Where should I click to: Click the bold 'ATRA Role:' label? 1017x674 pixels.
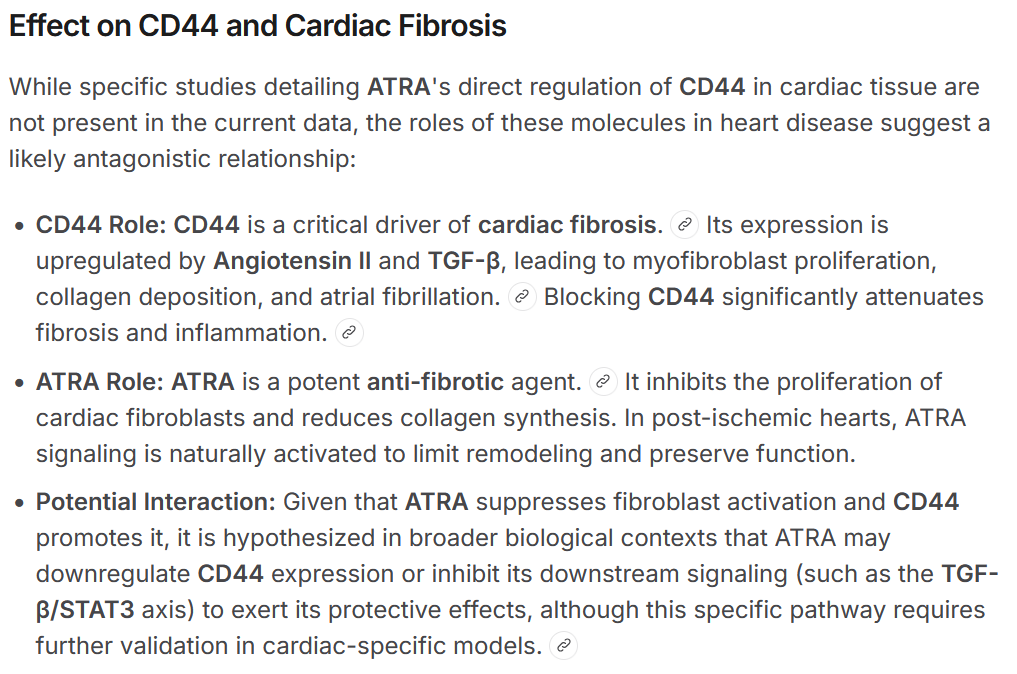point(99,381)
